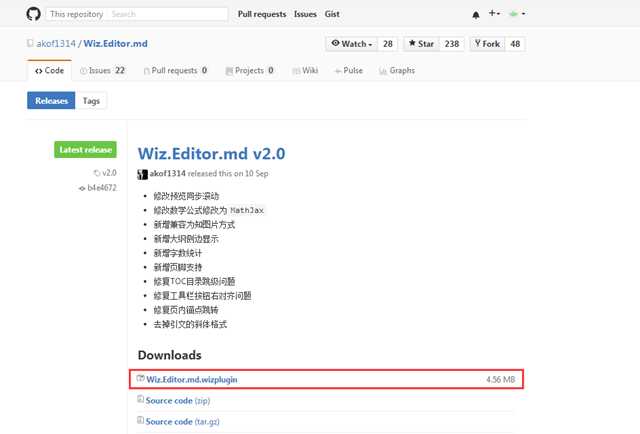
Task: Open the Wiz.Editor.md repository link
Action: 116,44
